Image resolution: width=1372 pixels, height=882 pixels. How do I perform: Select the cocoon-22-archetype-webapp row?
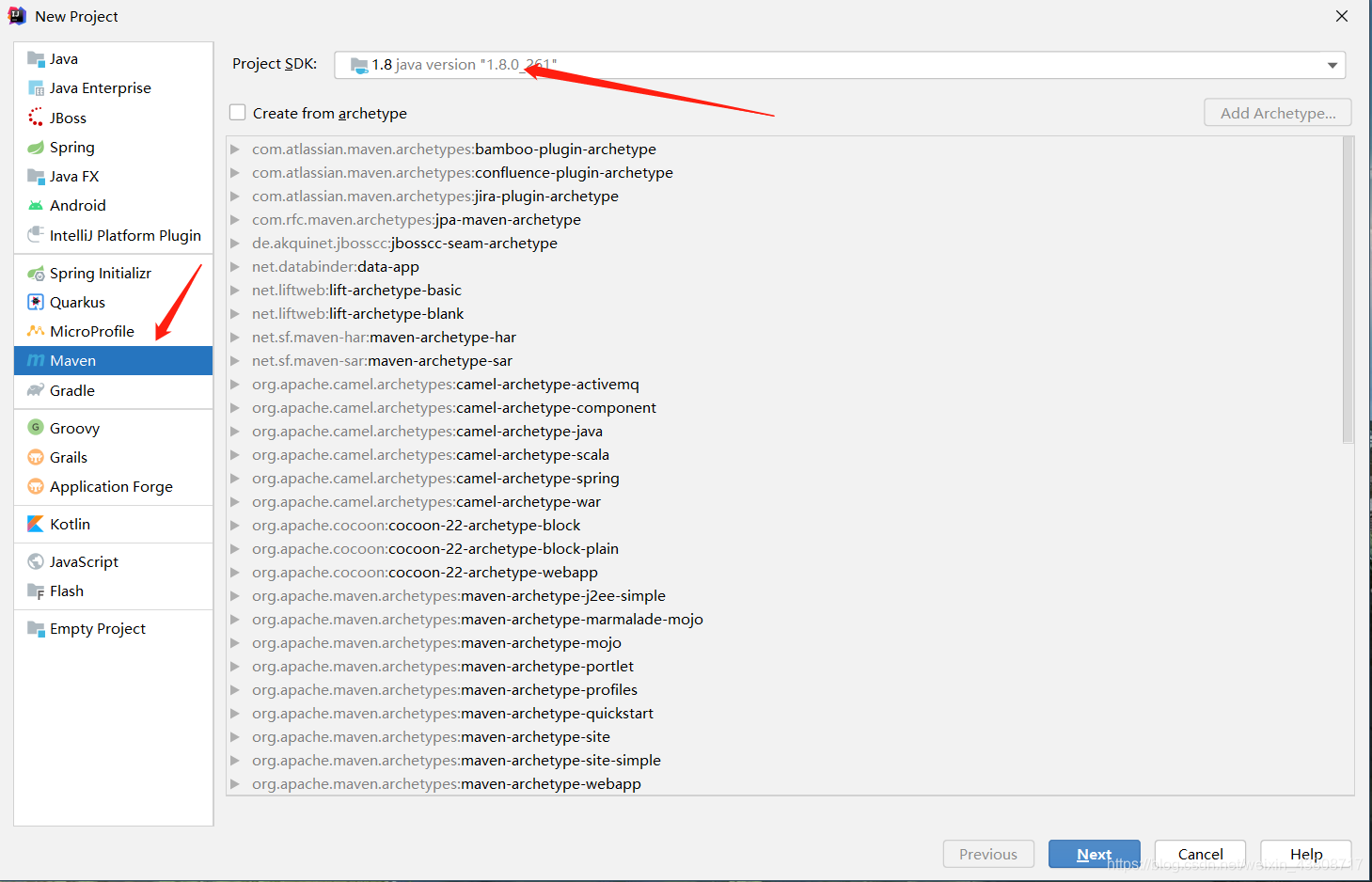[x=784, y=573]
